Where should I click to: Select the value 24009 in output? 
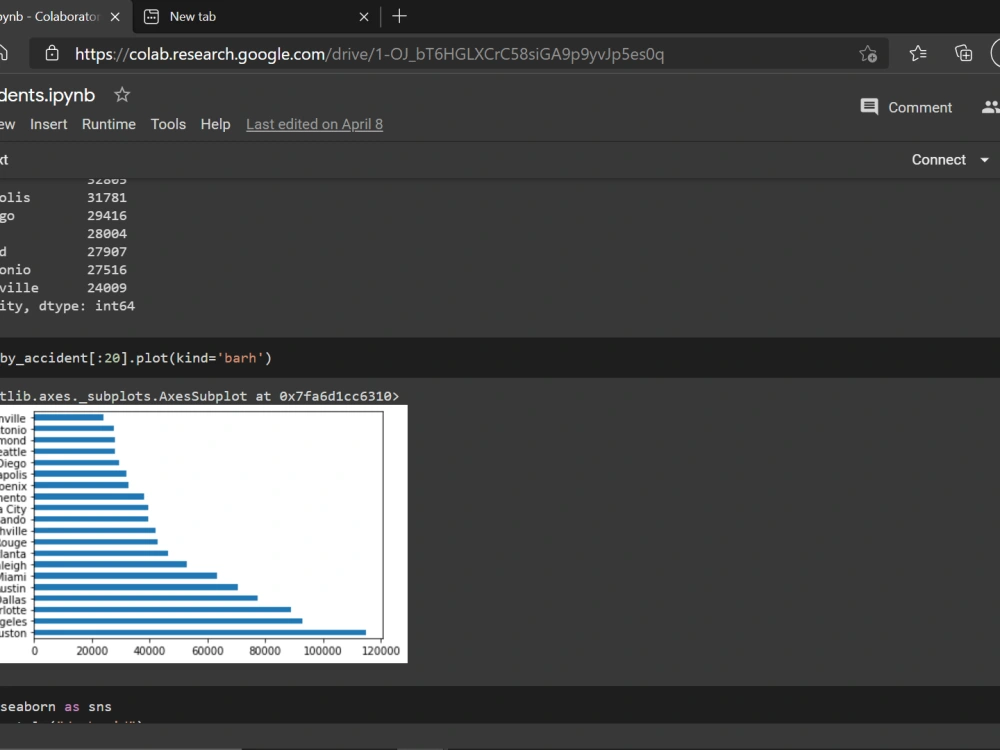pos(107,288)
